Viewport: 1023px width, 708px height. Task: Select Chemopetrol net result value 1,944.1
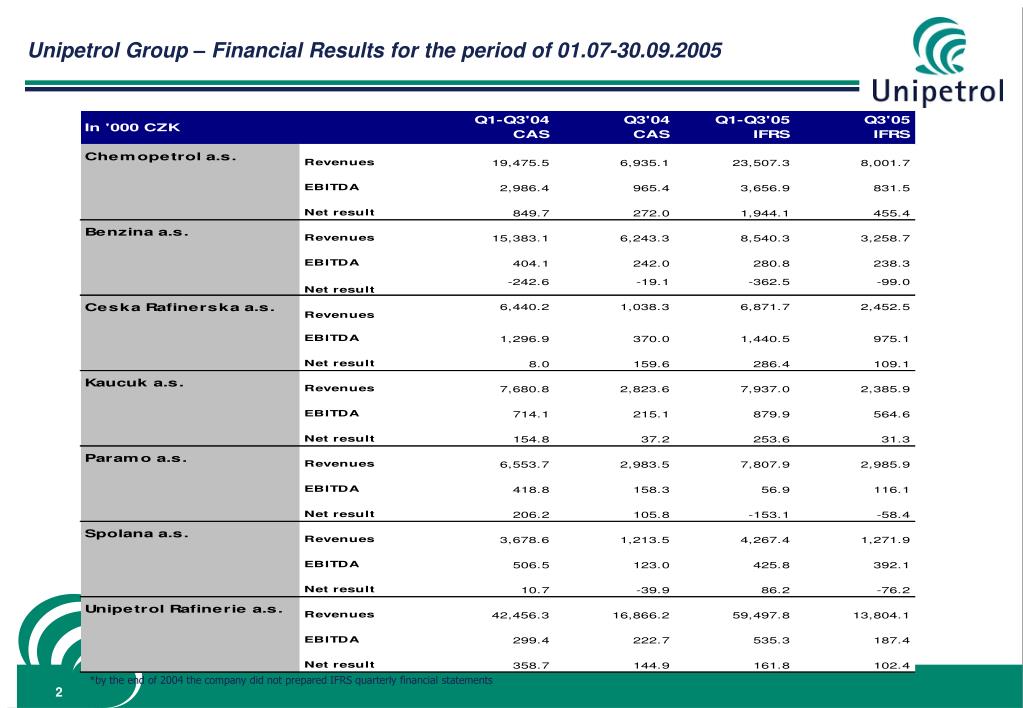[765, 213]
